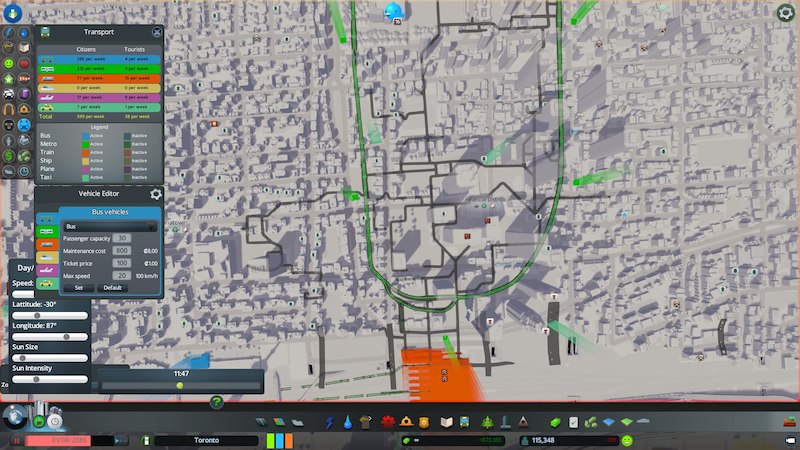Click the citizen happiness smiley icon

[627, 440]
